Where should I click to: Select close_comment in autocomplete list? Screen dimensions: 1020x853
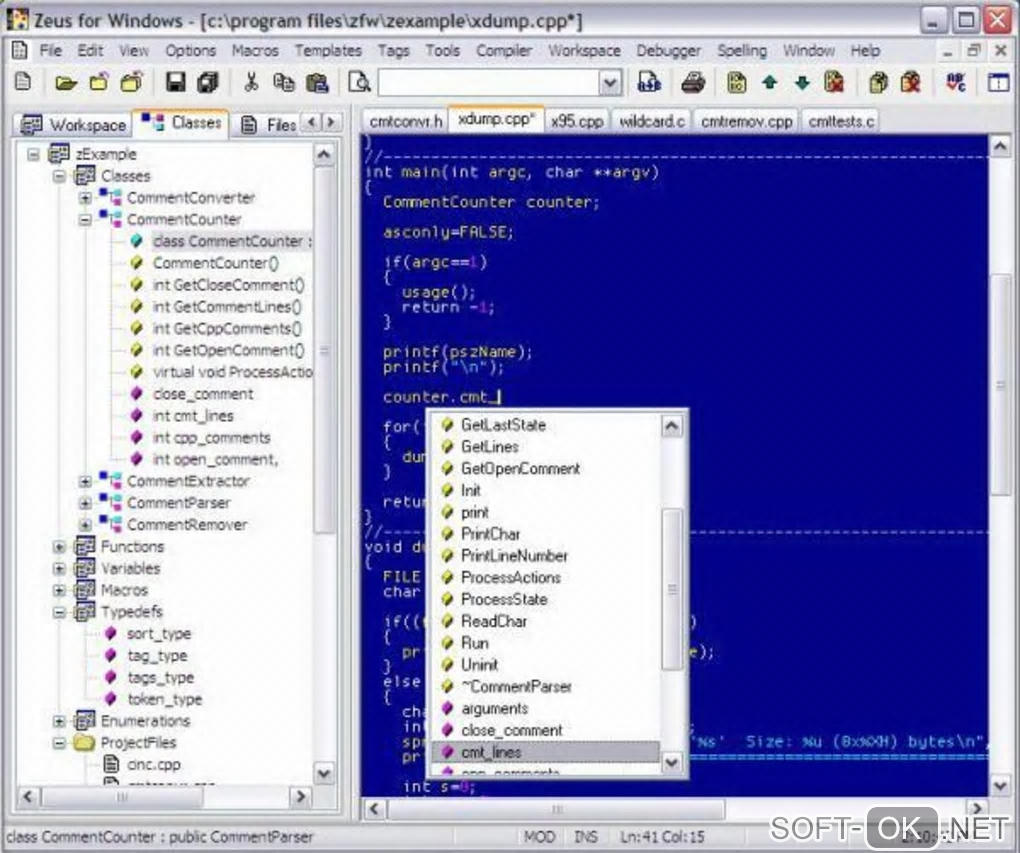511,730
